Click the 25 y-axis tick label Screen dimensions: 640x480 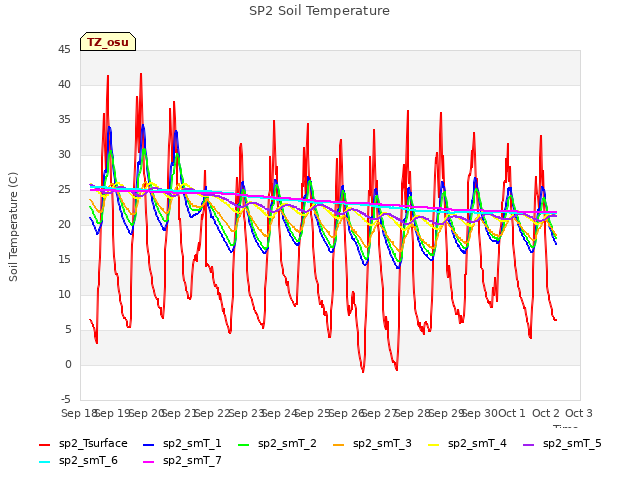64,190
